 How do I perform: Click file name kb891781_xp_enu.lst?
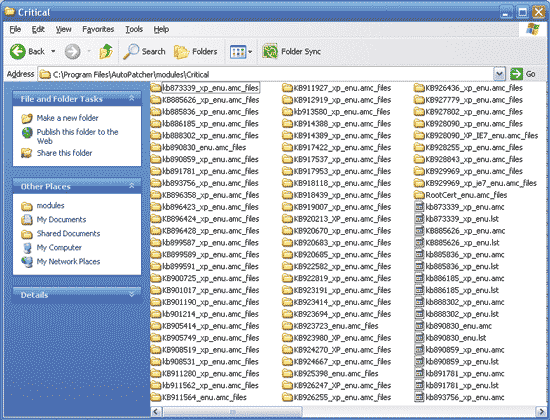coord(462,386)
